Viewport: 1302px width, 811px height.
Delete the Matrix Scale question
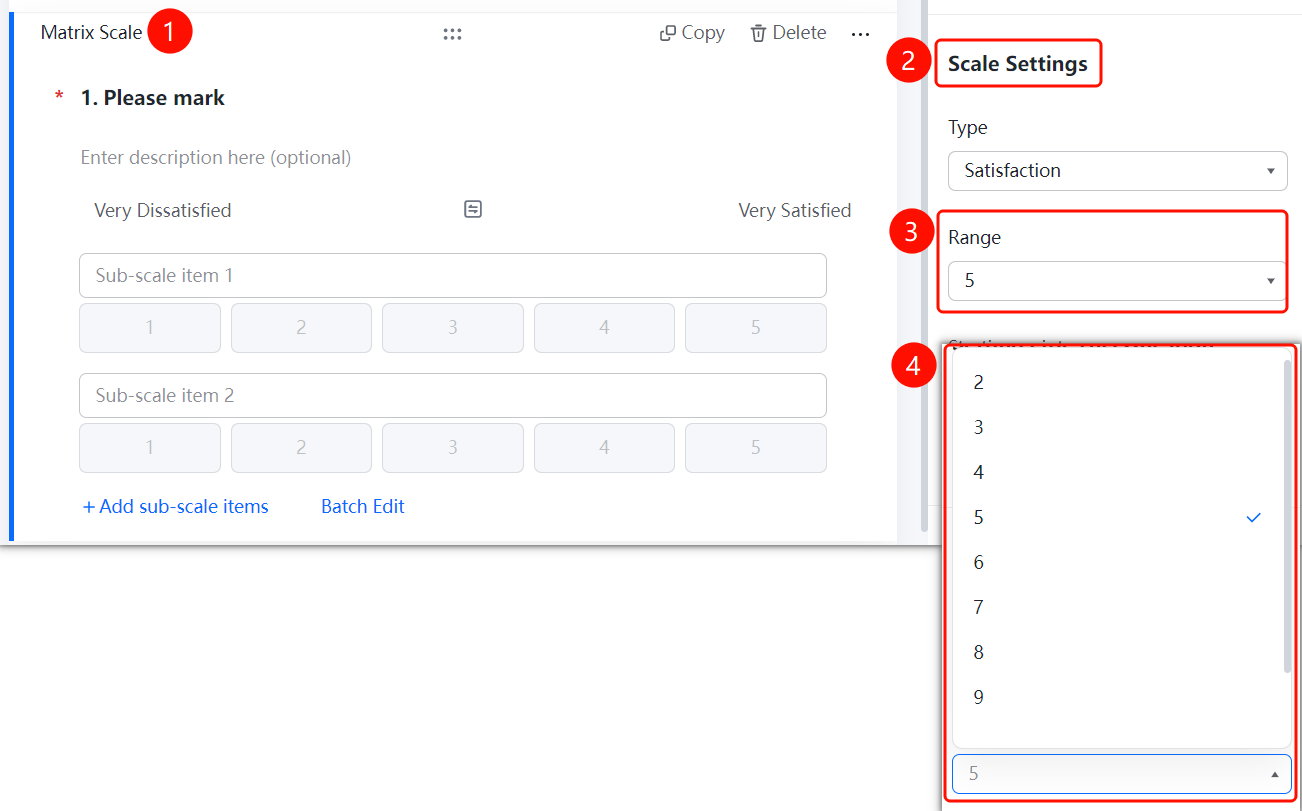click(788, 33)
